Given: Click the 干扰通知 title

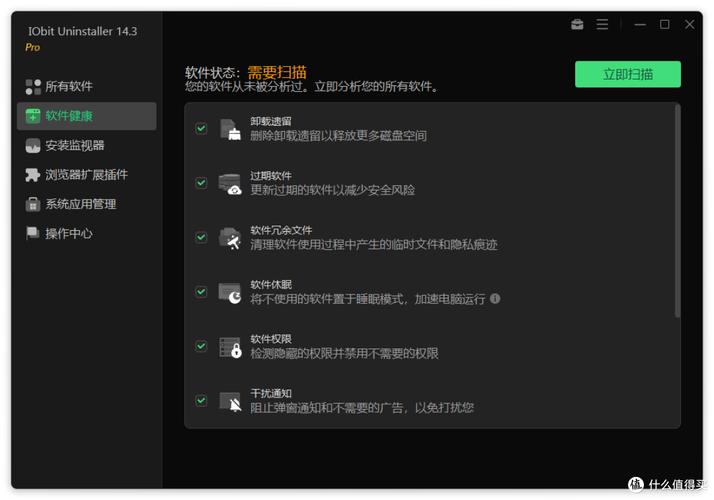Looking at the screenshot, I should pos(270,393).
